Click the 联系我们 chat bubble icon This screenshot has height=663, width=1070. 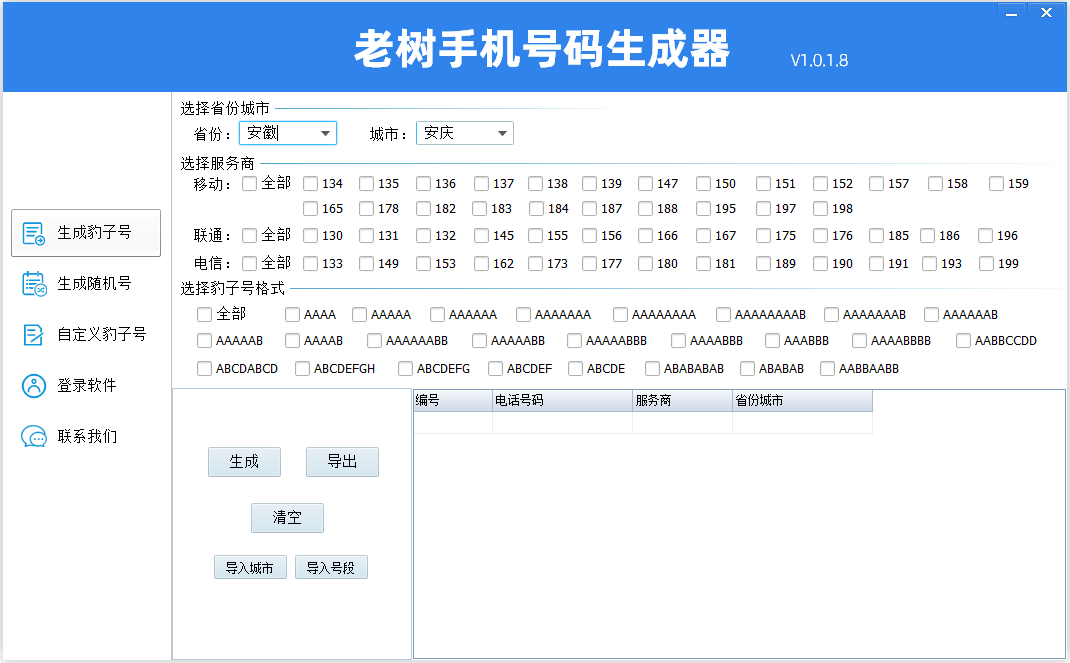pyautogui.click(x=33, y=437)
